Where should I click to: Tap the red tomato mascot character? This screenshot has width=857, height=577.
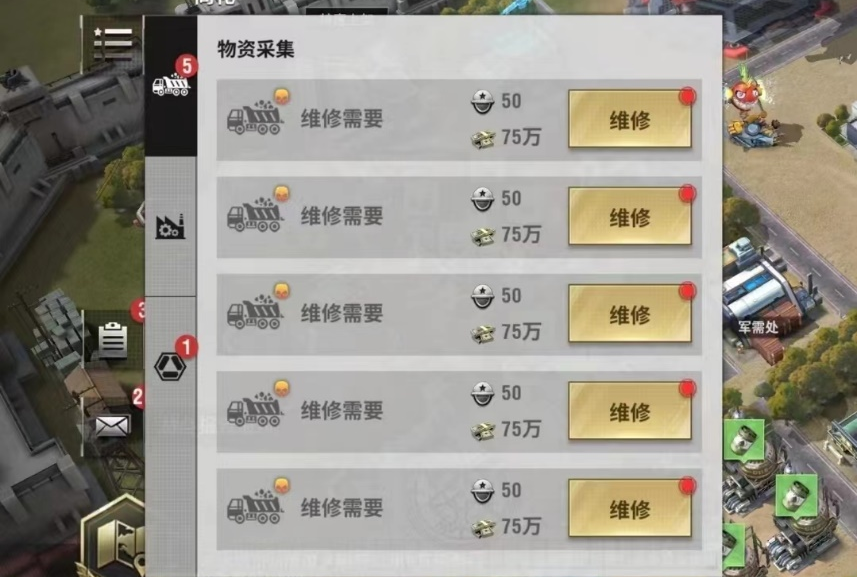coord(745,95)
